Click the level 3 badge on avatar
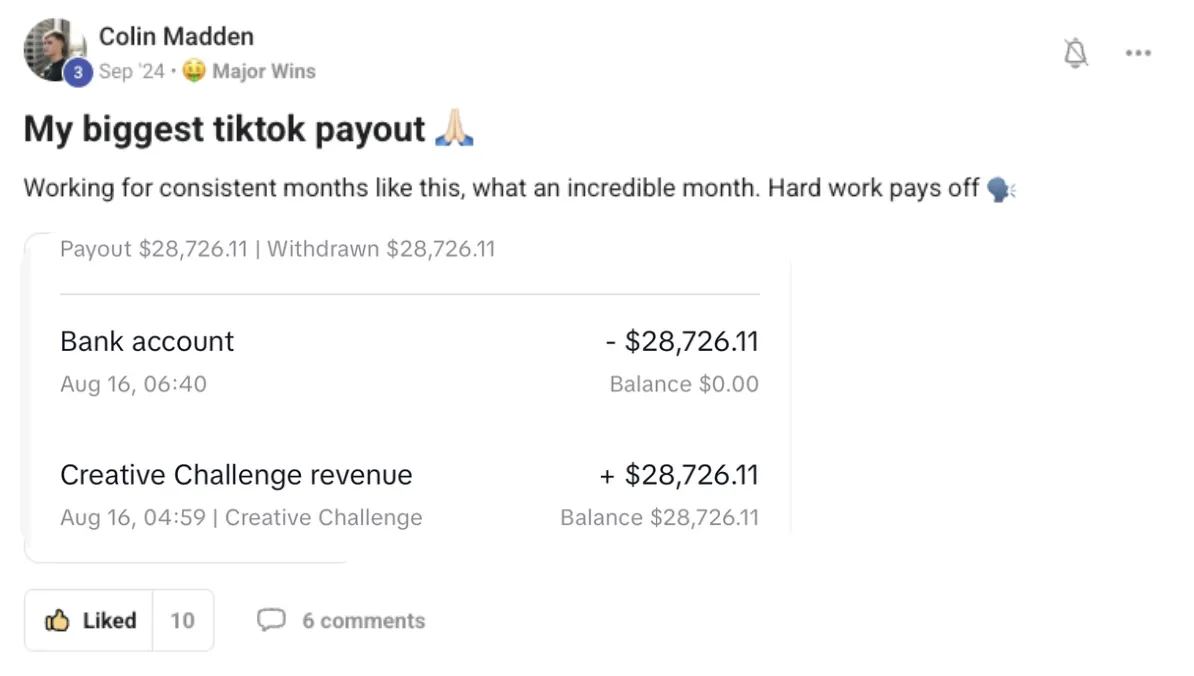 [78, 72]
